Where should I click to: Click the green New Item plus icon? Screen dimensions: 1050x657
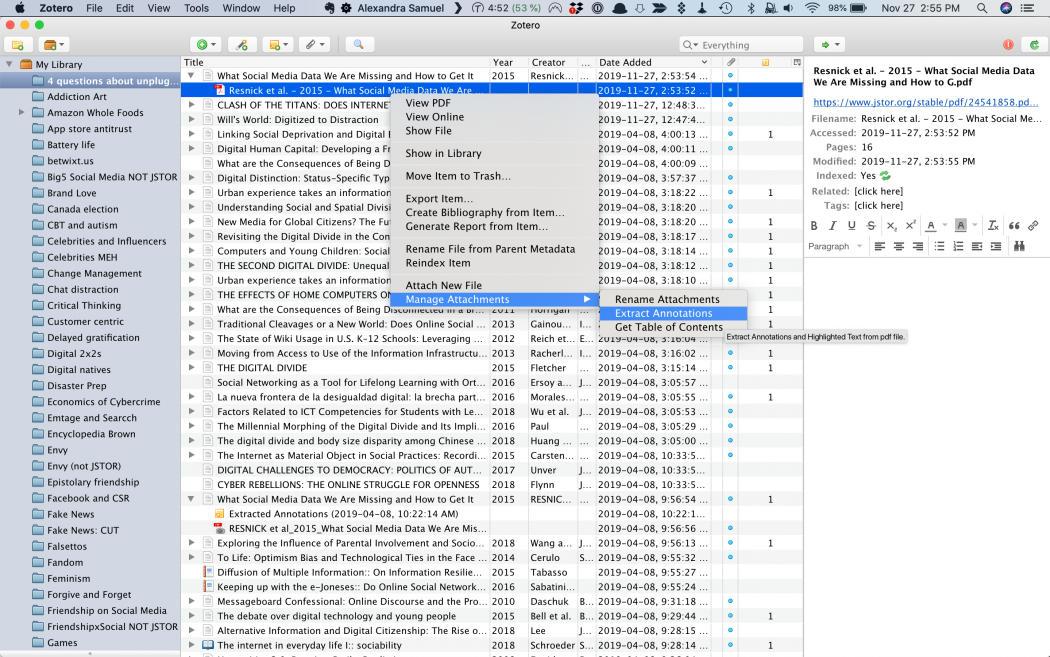[x=206, y=45]
